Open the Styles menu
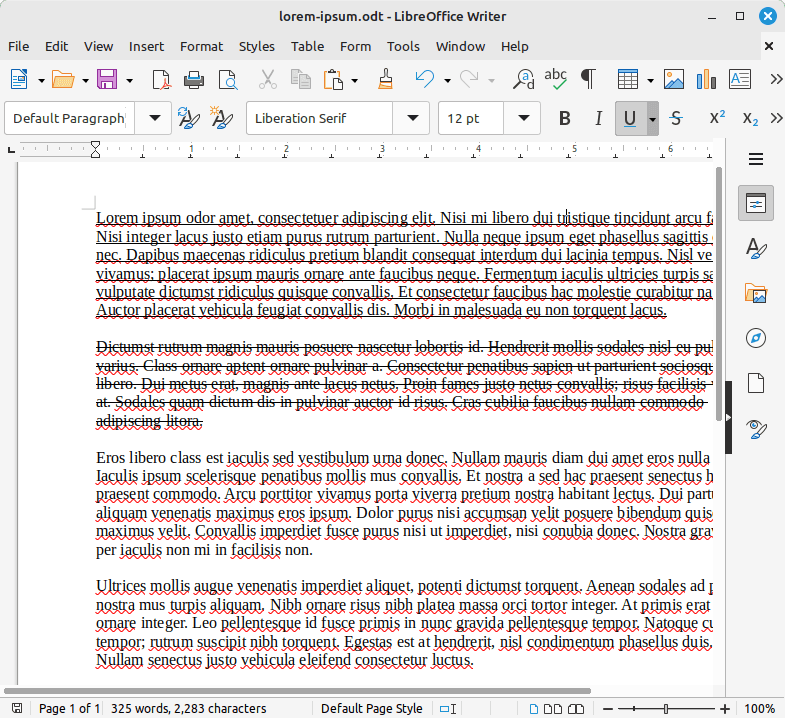Viewport: 785px width, 718px height. point(256,47)
